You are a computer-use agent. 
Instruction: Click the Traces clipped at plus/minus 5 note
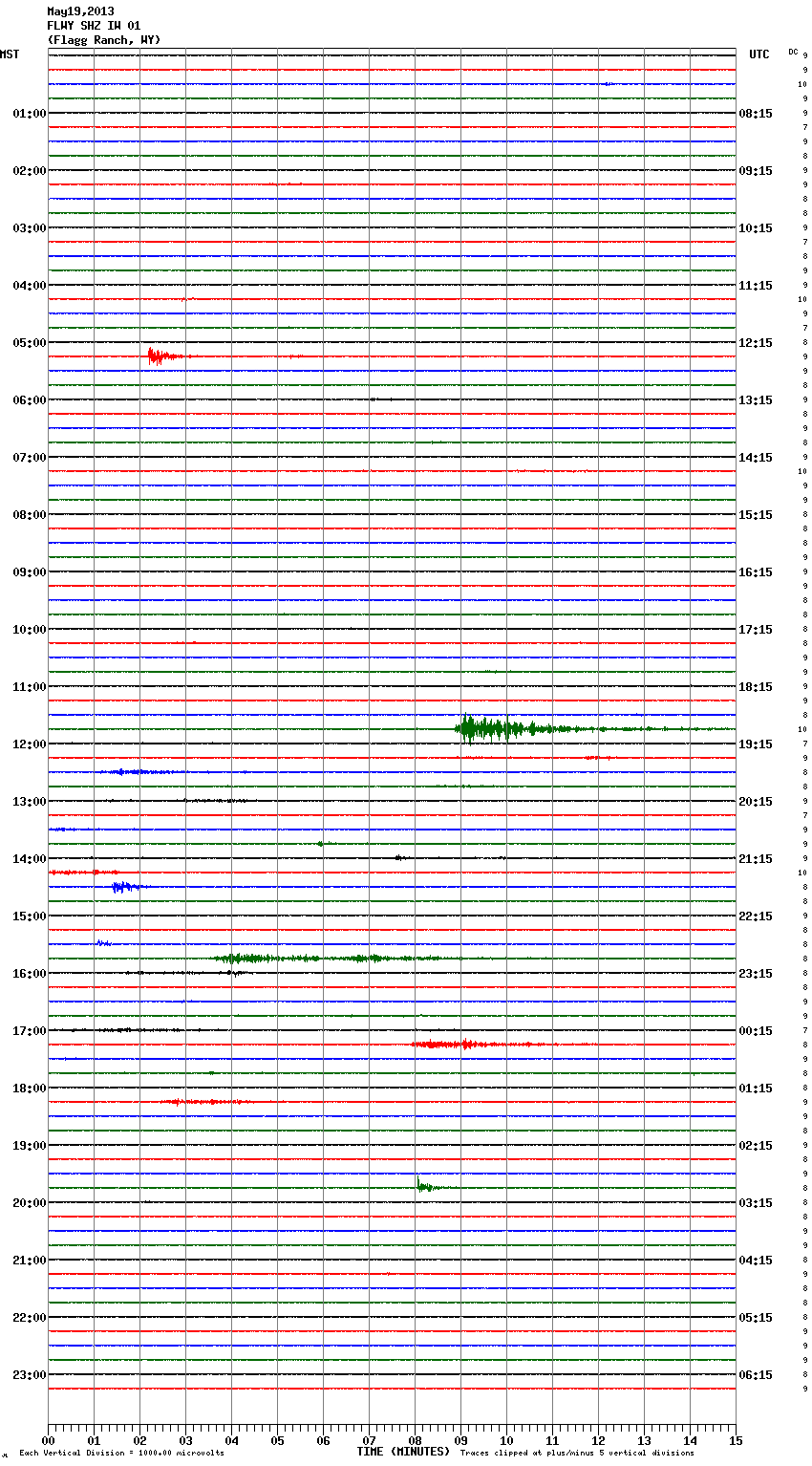click(x=577, y=1454)
